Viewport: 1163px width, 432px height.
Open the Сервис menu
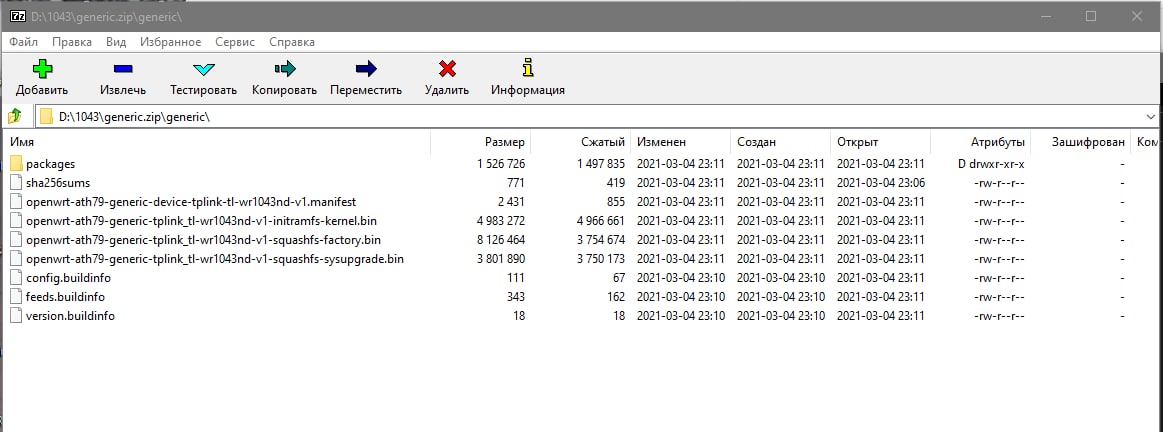tap(235, 42)
